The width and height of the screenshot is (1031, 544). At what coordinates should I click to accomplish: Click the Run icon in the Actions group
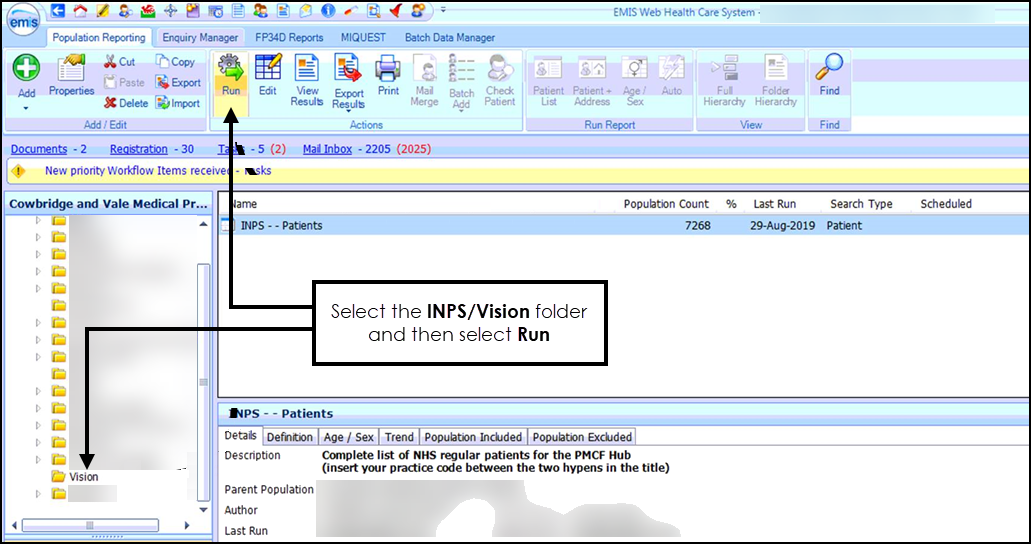pyautogui.click(x=231, y=78)
